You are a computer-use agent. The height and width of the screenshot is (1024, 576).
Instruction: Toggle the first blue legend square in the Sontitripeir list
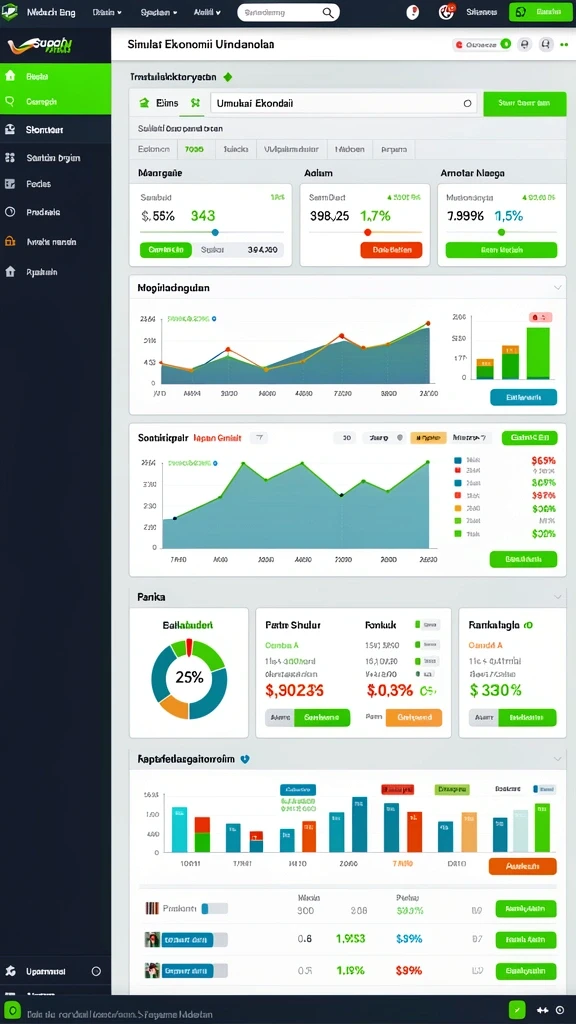[x=458, y=460]
